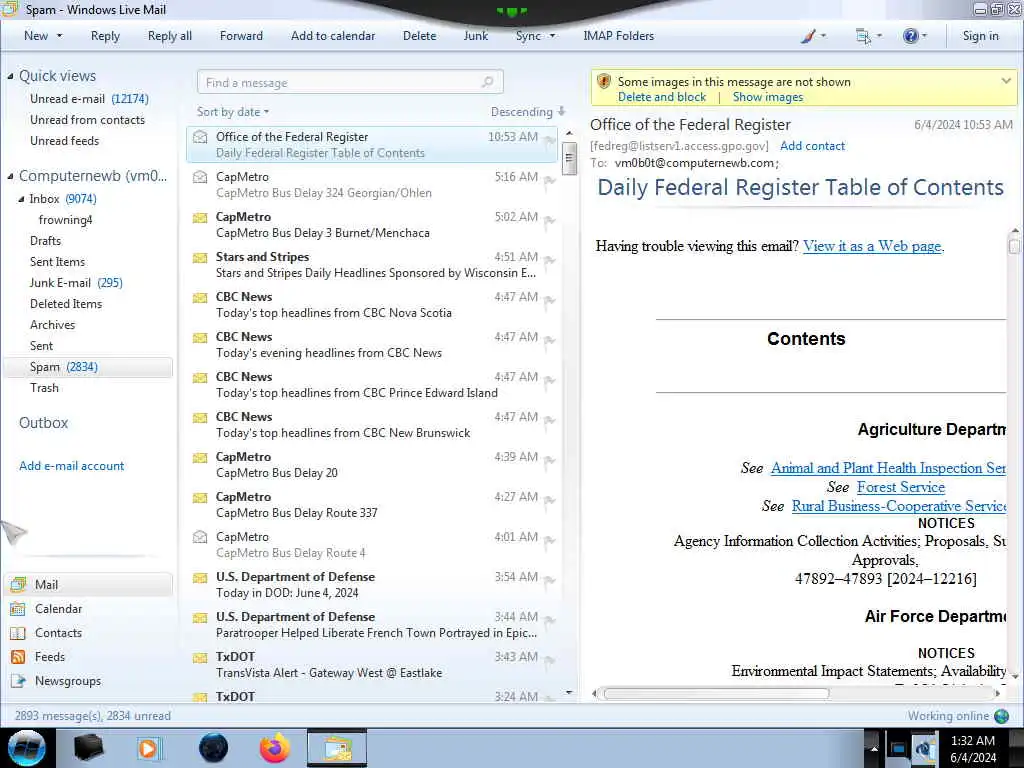Click Reply in the toolbar
This screenshot has width=1024, height=768.
105,36
